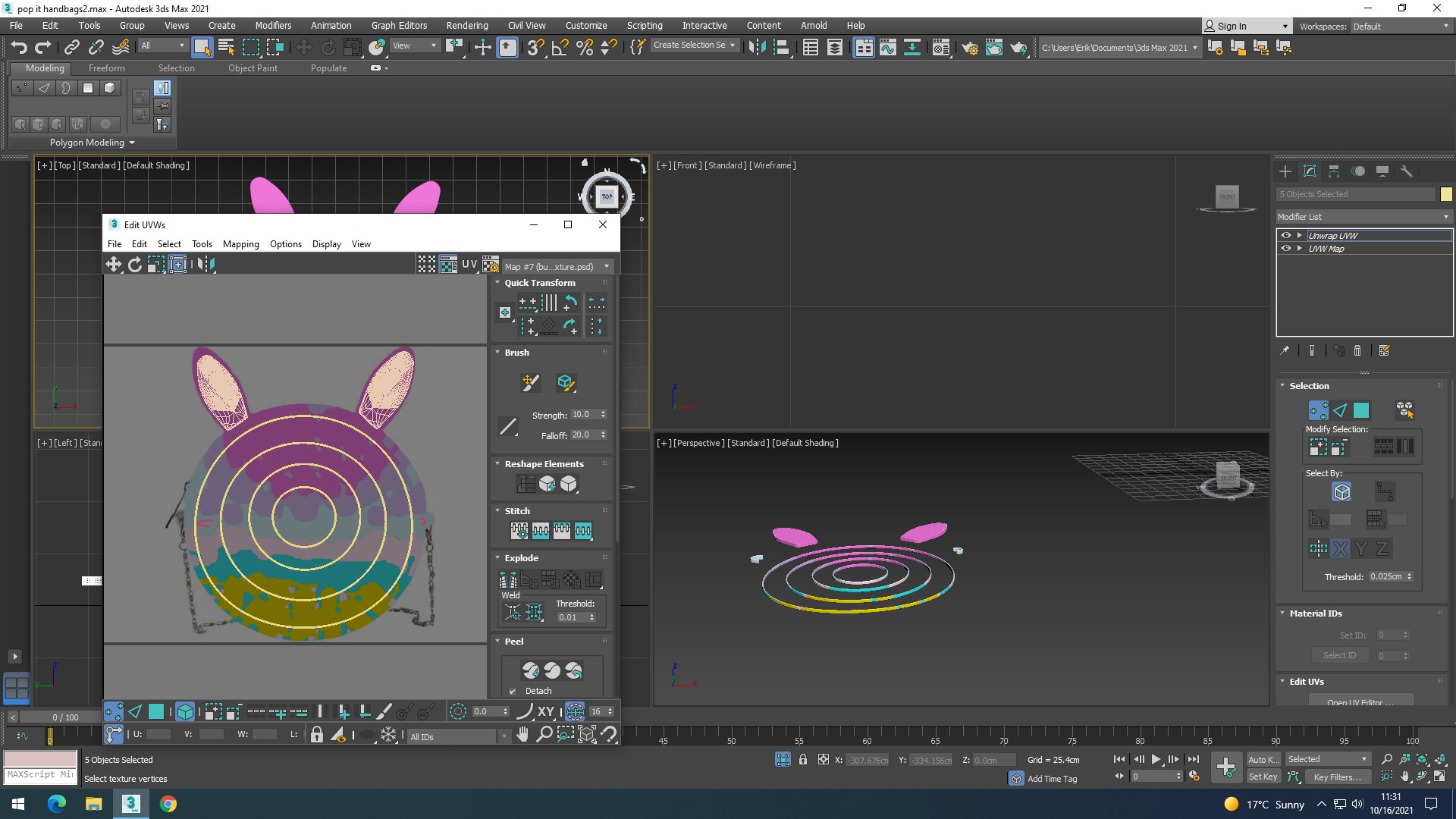This screenshot has height=819, width=1456.
Task: Open the Graph Editors menu
Action: (x=400, y=26)
